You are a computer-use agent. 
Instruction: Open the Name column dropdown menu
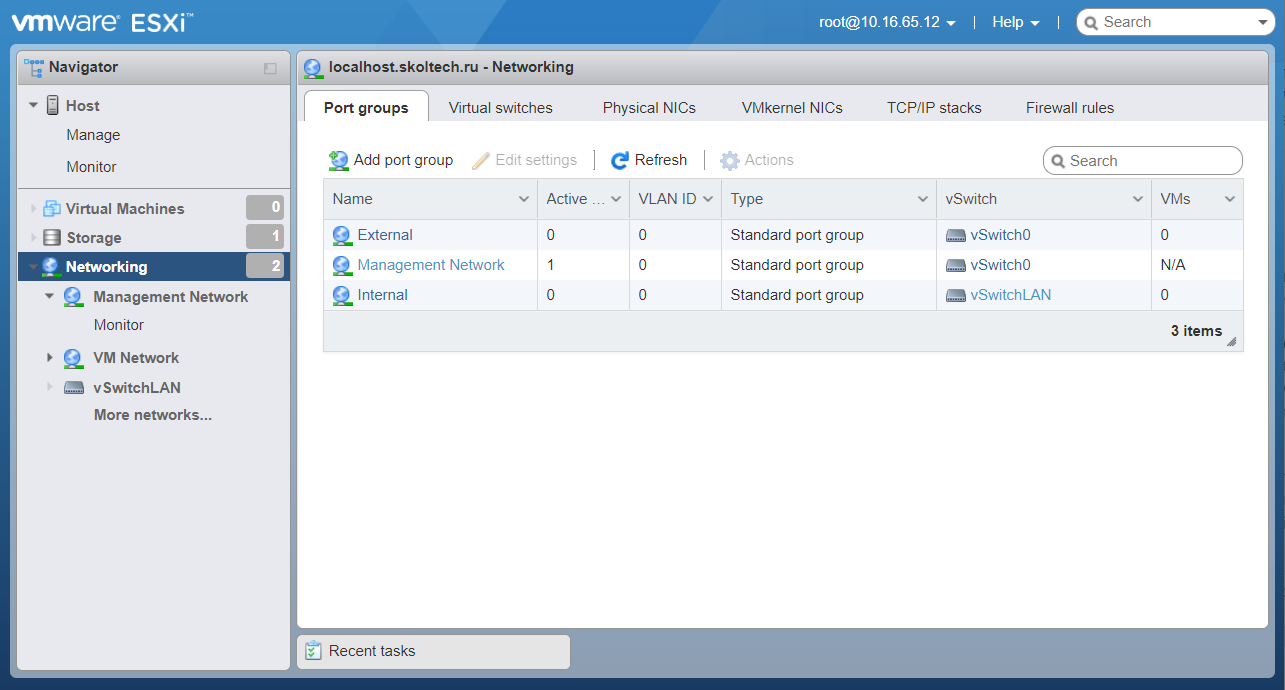(x=524, y=199)
